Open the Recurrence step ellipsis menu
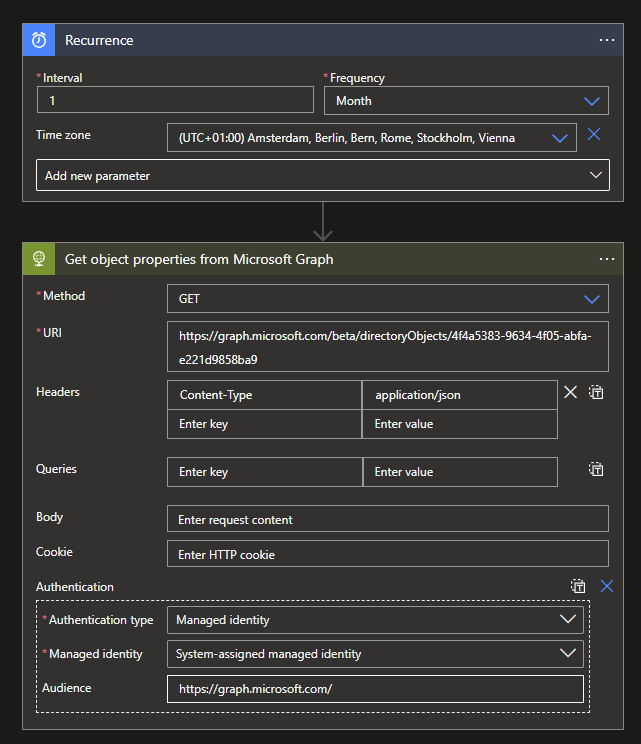 pos(606,40)
